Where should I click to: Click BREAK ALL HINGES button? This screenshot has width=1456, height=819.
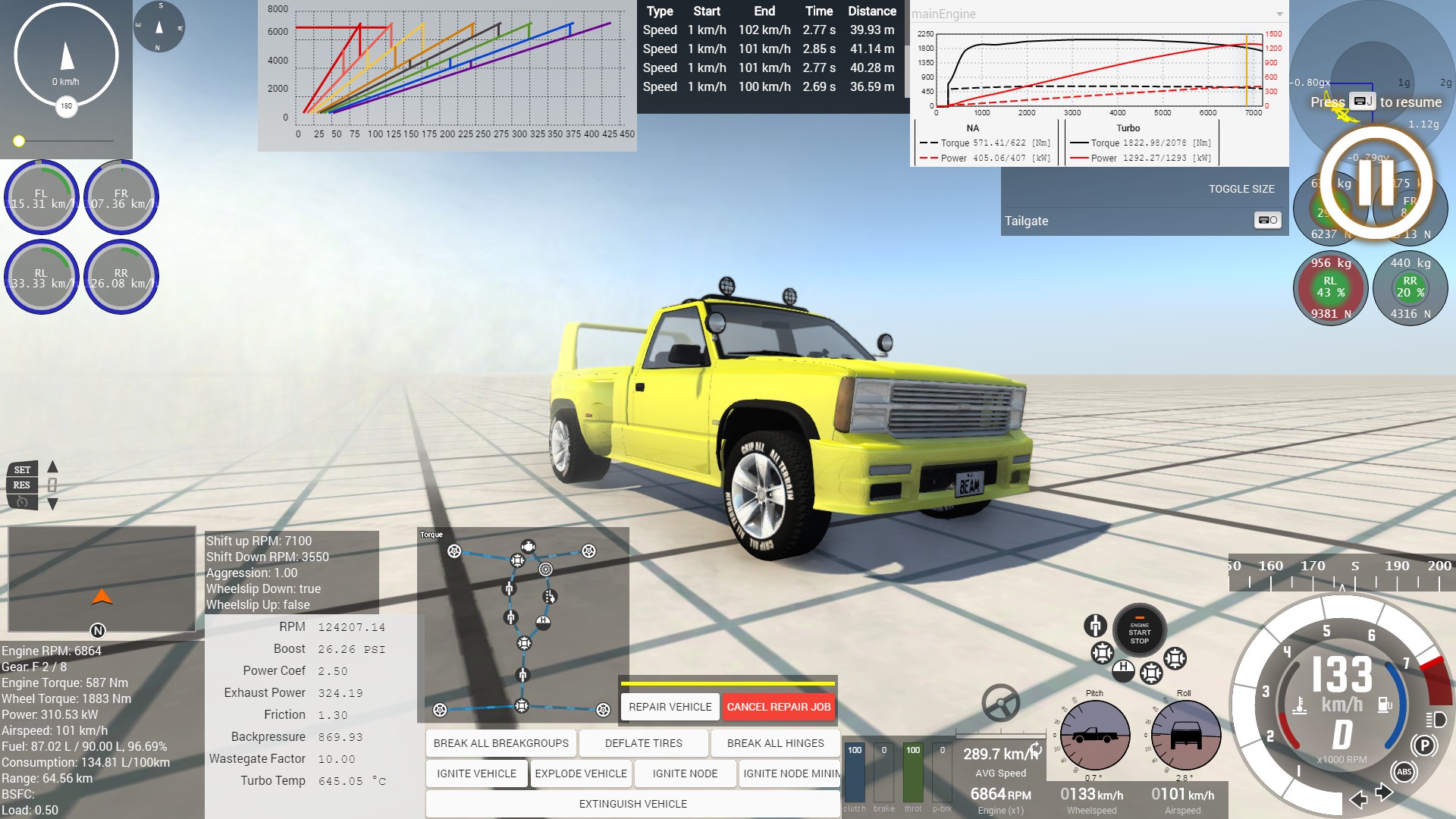point(776,743)
